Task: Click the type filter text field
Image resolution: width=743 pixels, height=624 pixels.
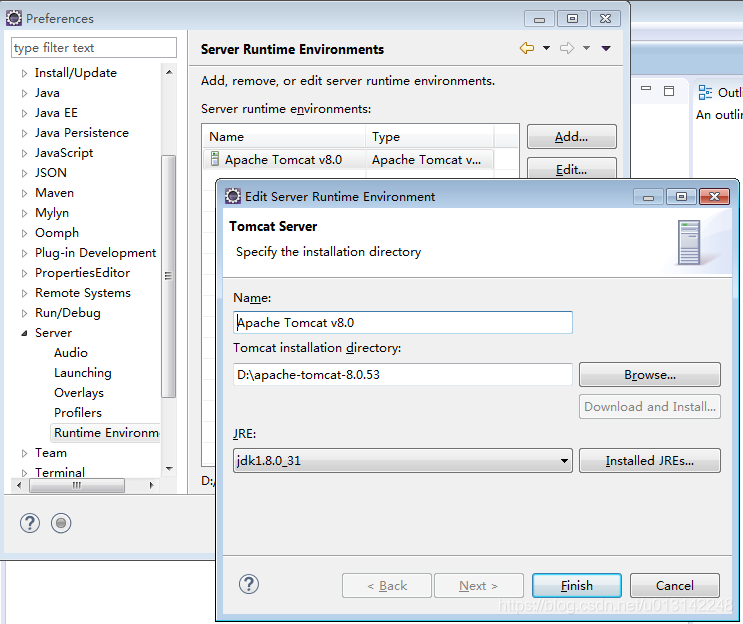Action: [x=94, y=47]
